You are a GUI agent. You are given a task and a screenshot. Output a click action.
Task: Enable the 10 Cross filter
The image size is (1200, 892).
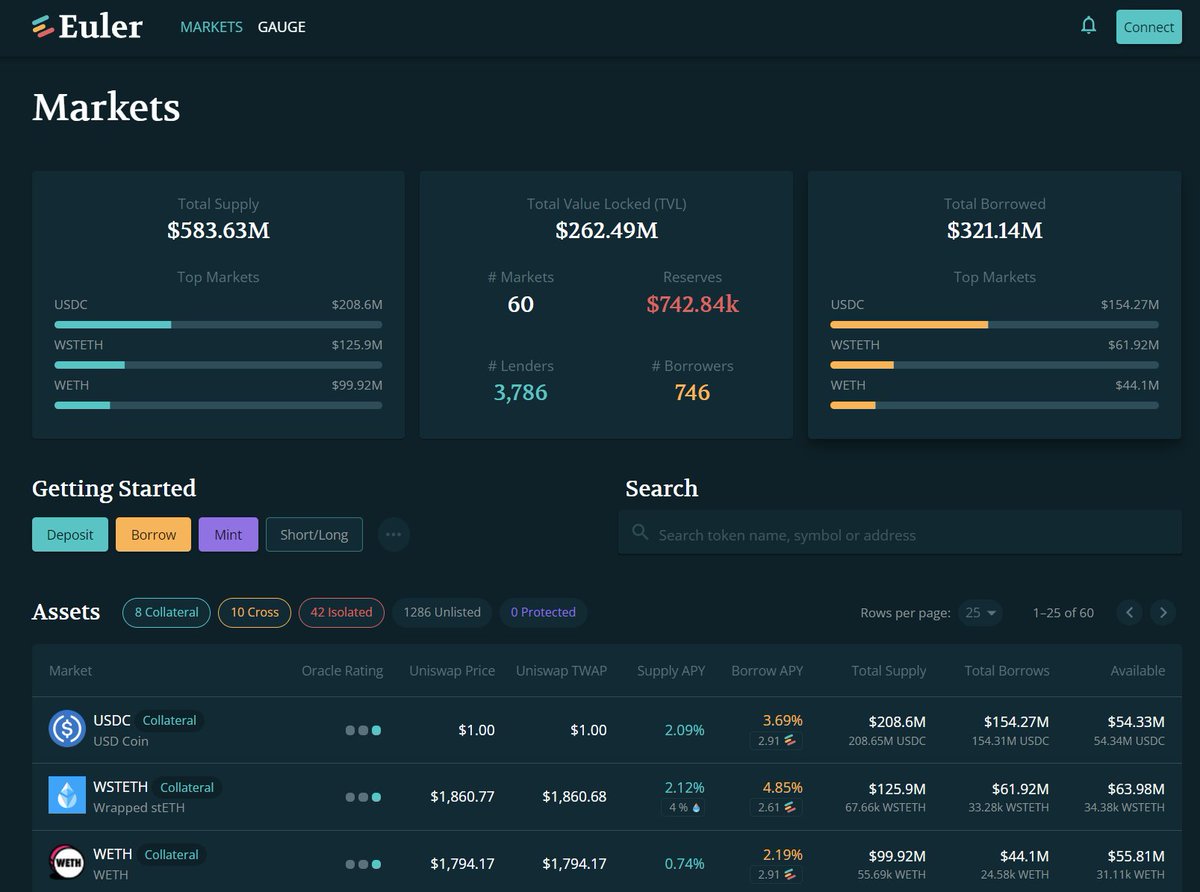tap(254, 612)
